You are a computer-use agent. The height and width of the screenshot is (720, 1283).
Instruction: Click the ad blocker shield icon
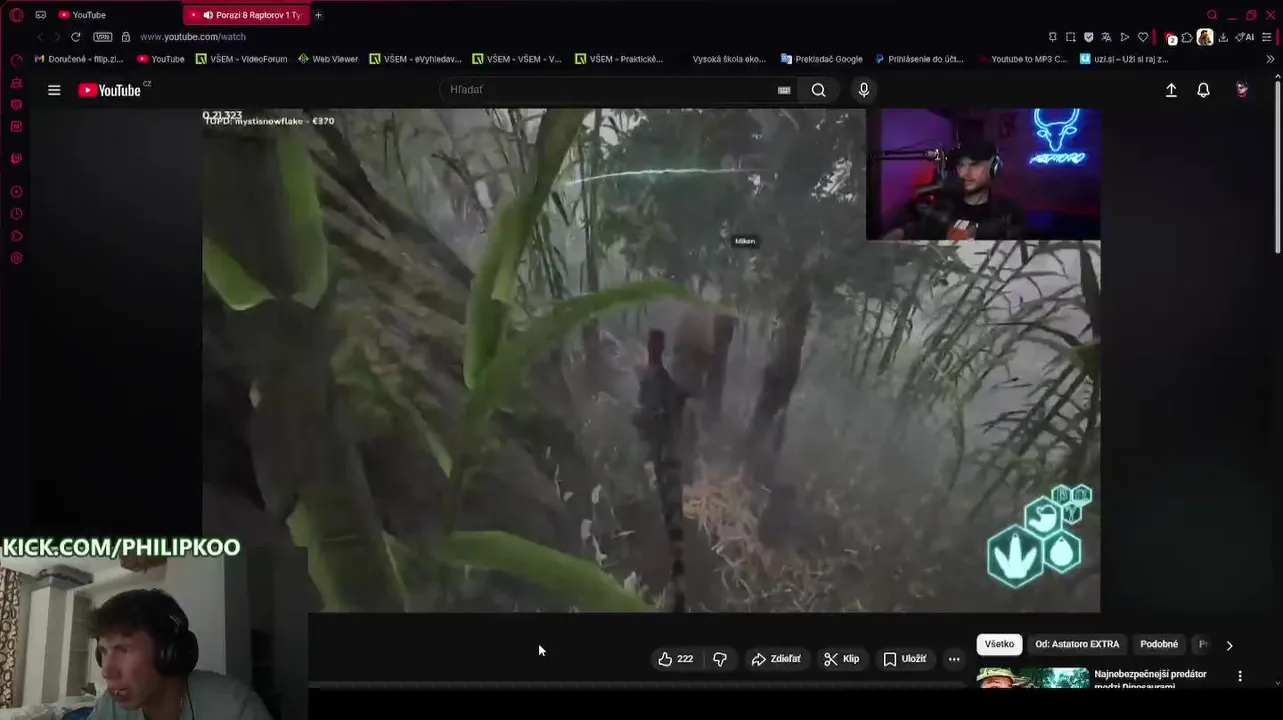(1089, 37)
